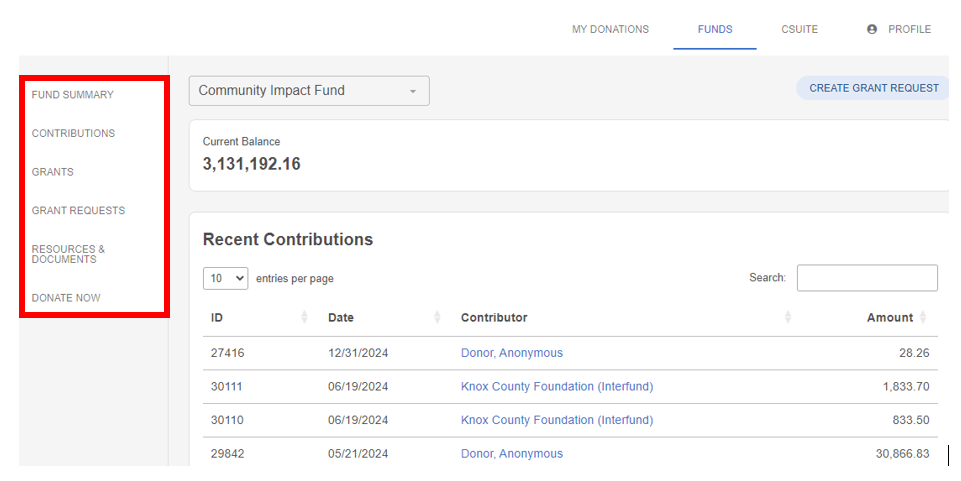
Task: Change the entries per page selector
Action: point(226,278)
